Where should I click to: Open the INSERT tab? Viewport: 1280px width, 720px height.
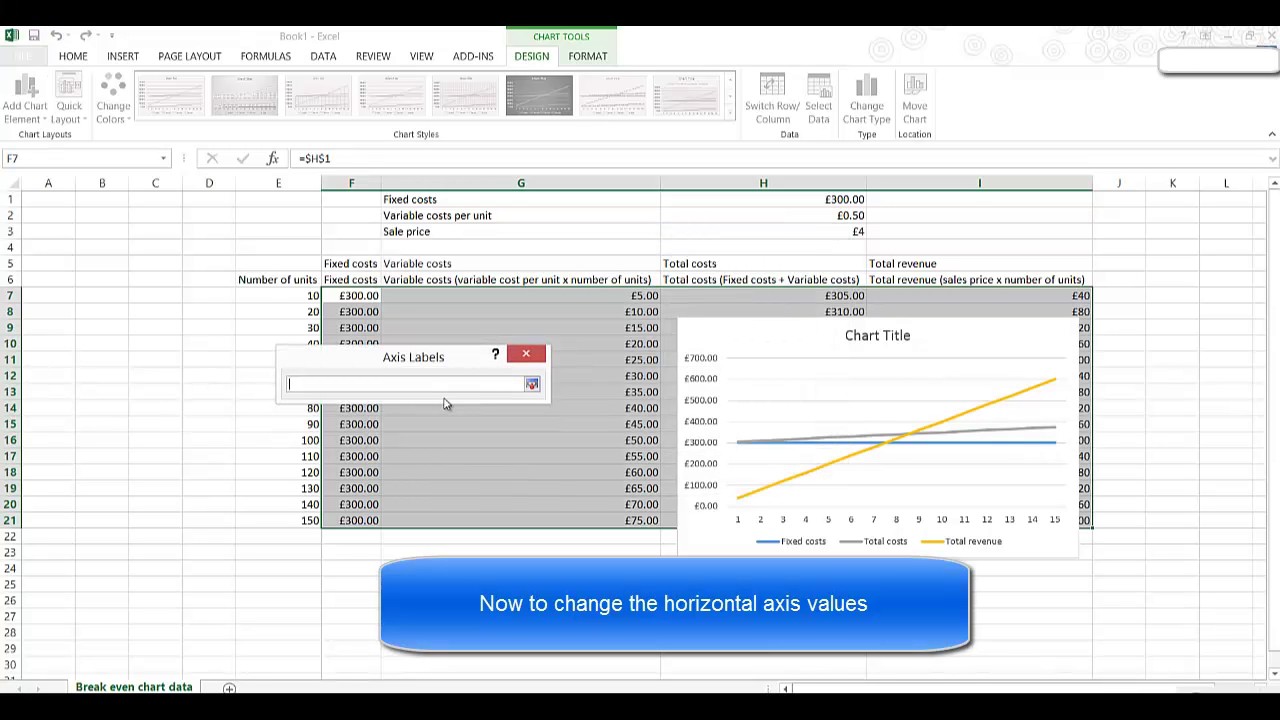(123, 56)
